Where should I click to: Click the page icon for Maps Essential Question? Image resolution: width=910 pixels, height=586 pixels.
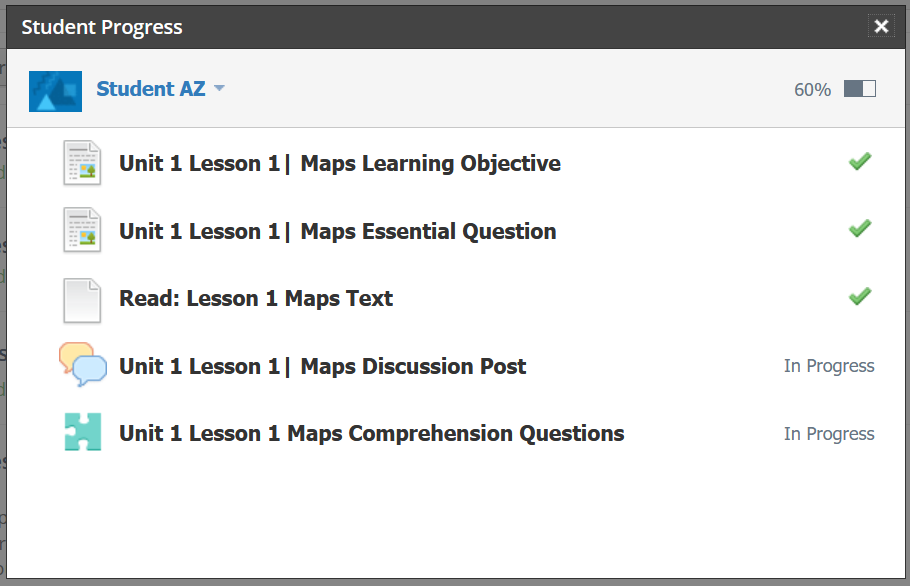[x=82, y=230]
